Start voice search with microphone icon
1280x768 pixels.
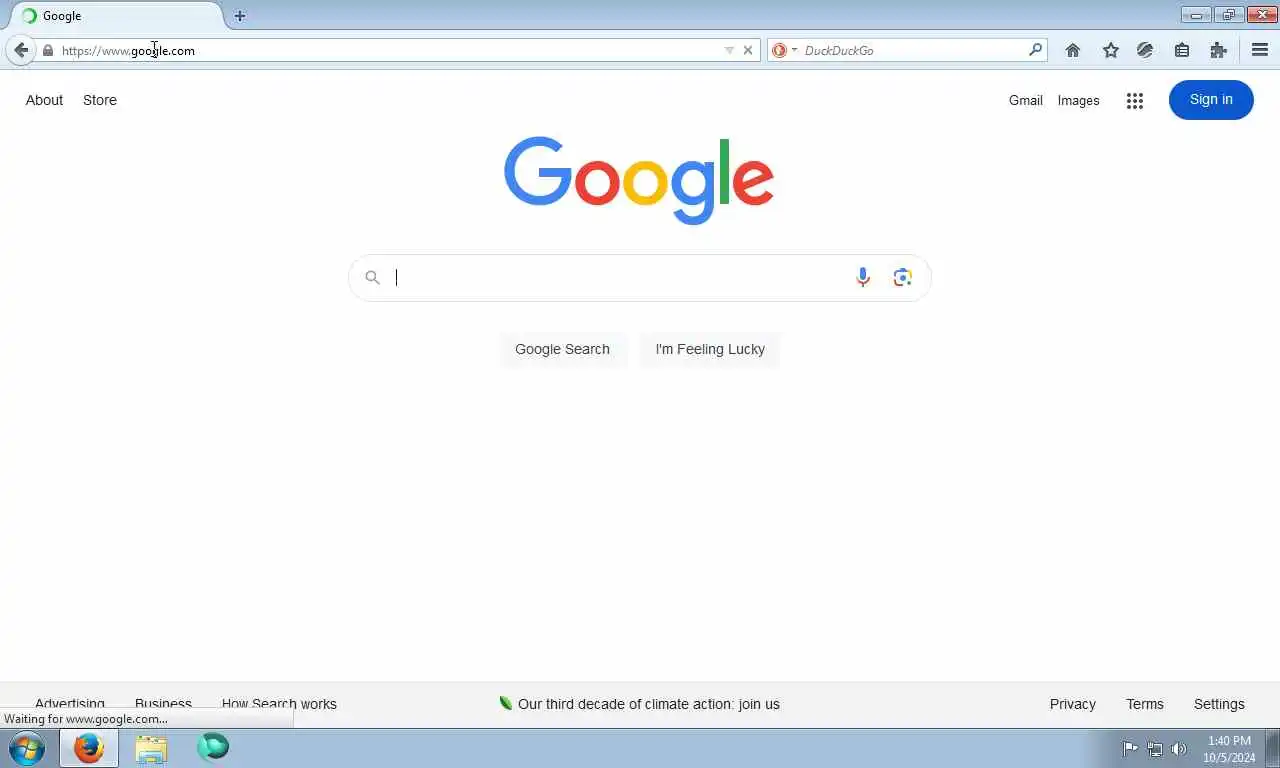tap(863, 278)
